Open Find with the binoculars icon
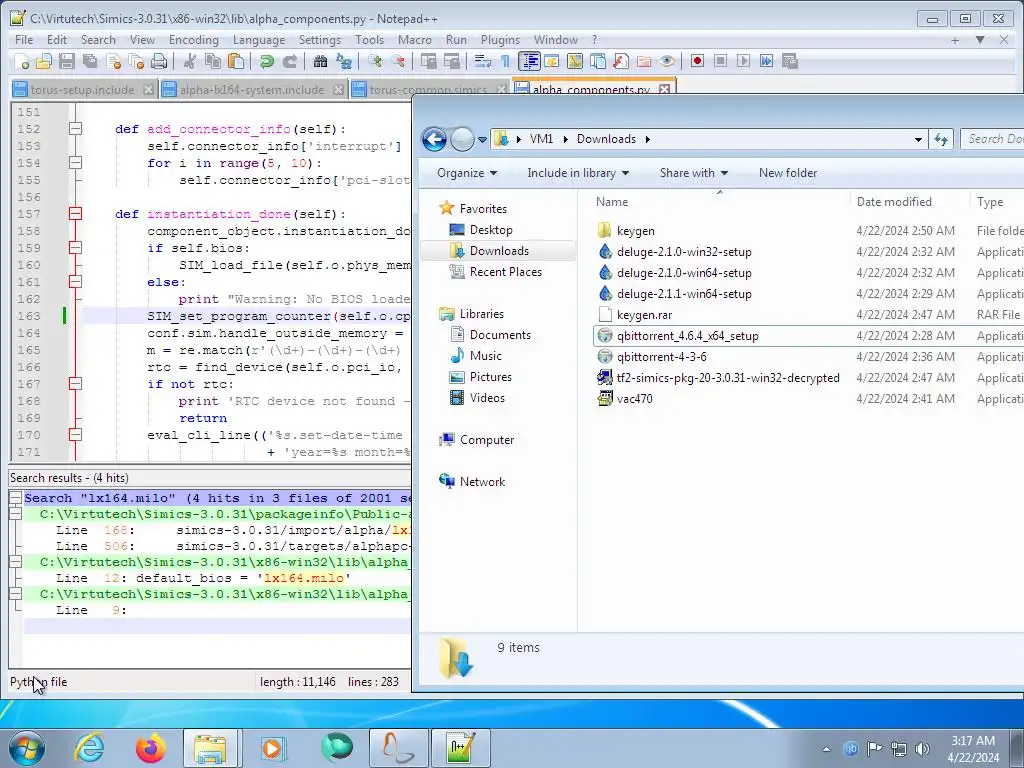Screen dimensions: 1024x768 320,61
